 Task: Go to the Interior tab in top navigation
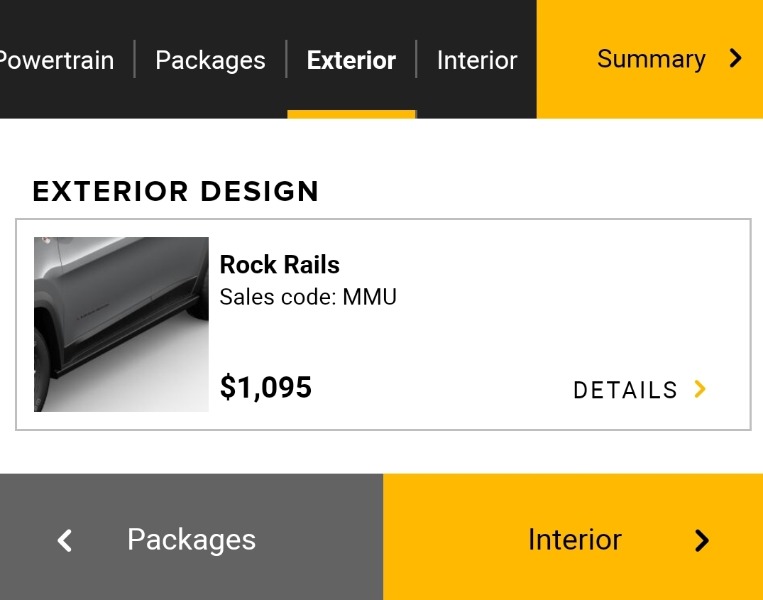tap(477, 60)
